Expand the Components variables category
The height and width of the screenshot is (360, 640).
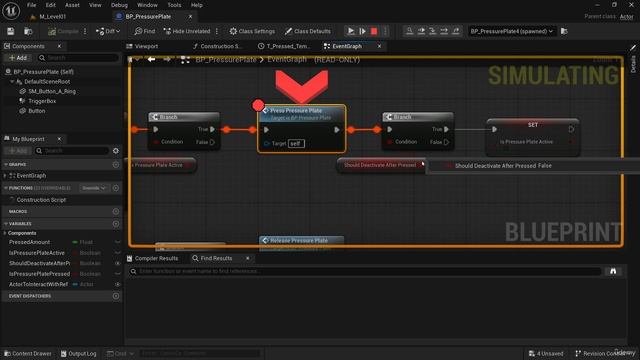tap(5, 233)
